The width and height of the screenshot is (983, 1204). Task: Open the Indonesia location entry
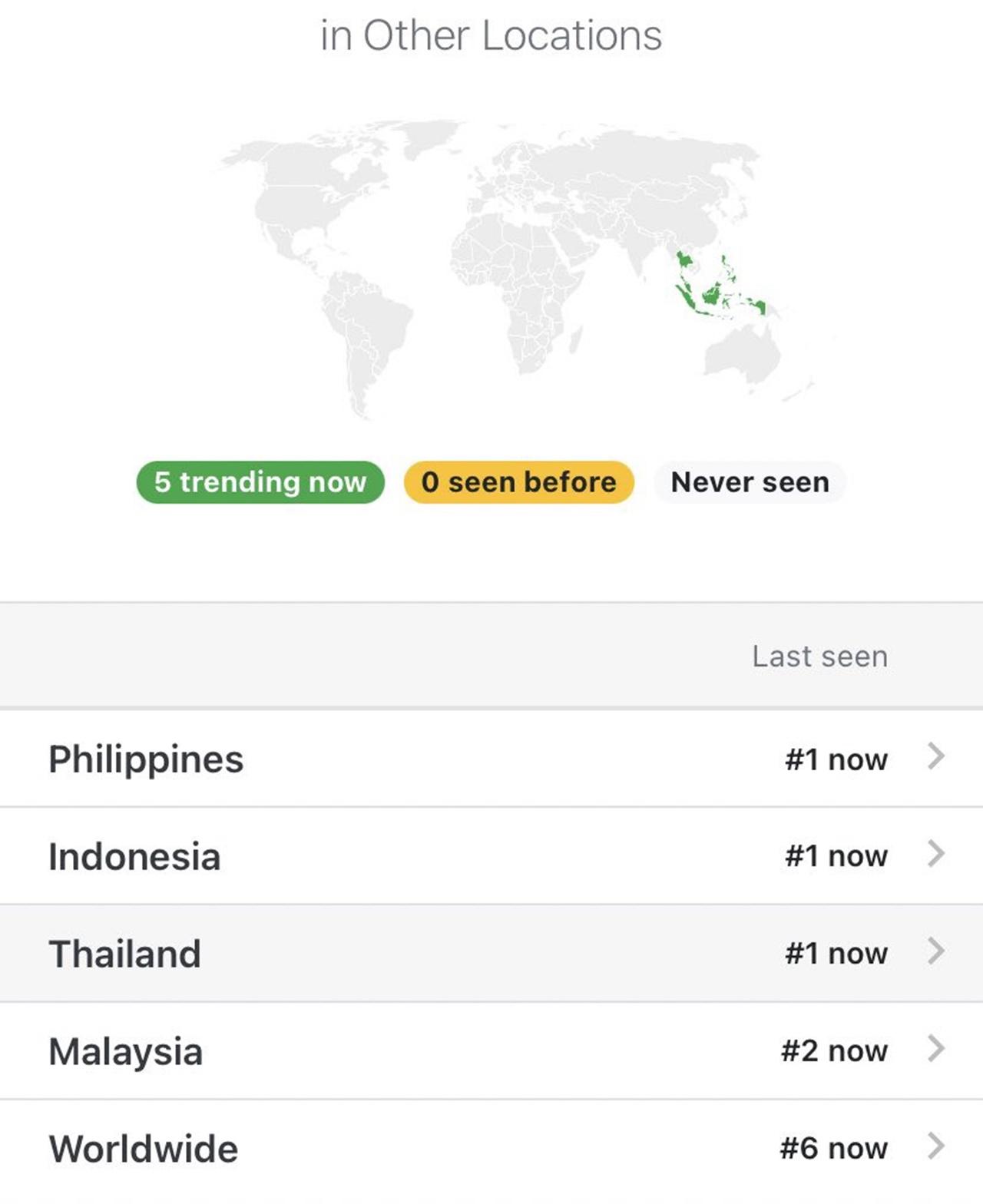[x=134, y=857]
